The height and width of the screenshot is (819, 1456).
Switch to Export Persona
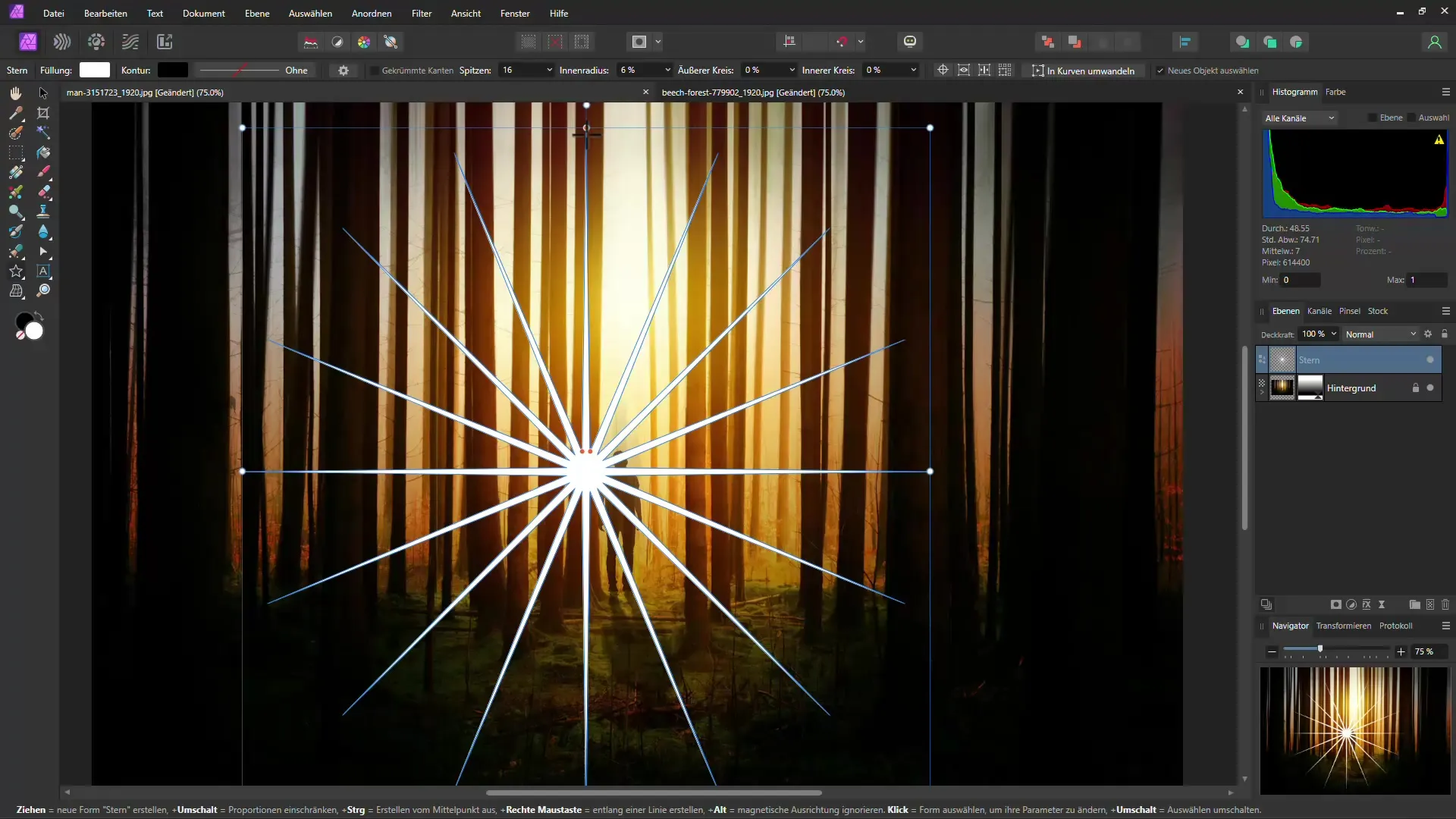tap(165, 42)
